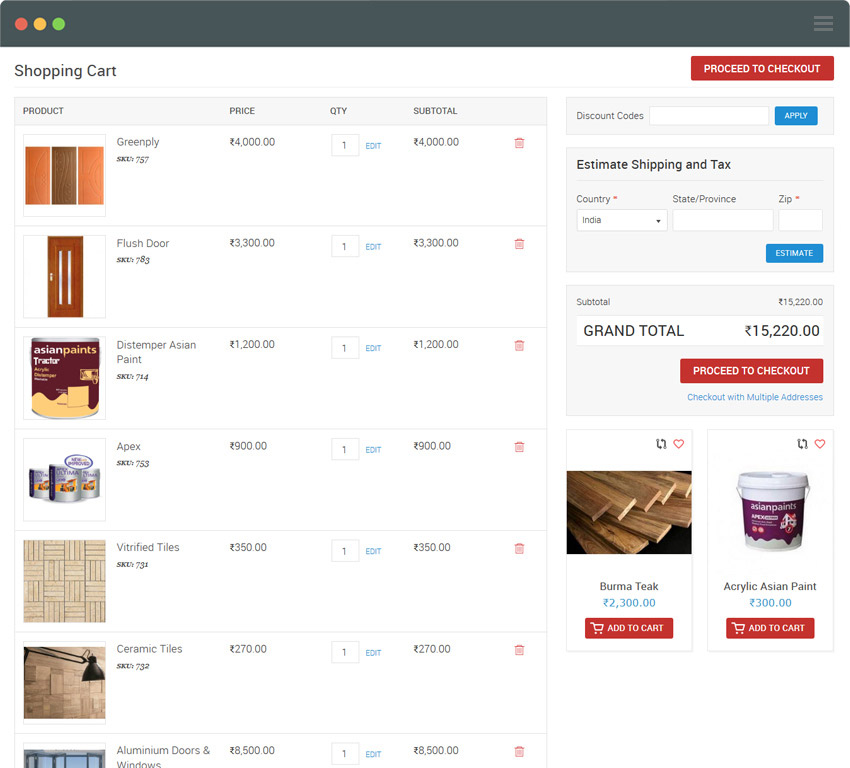
Task: Select Apex quantity input
Action: tap(345, 449)
